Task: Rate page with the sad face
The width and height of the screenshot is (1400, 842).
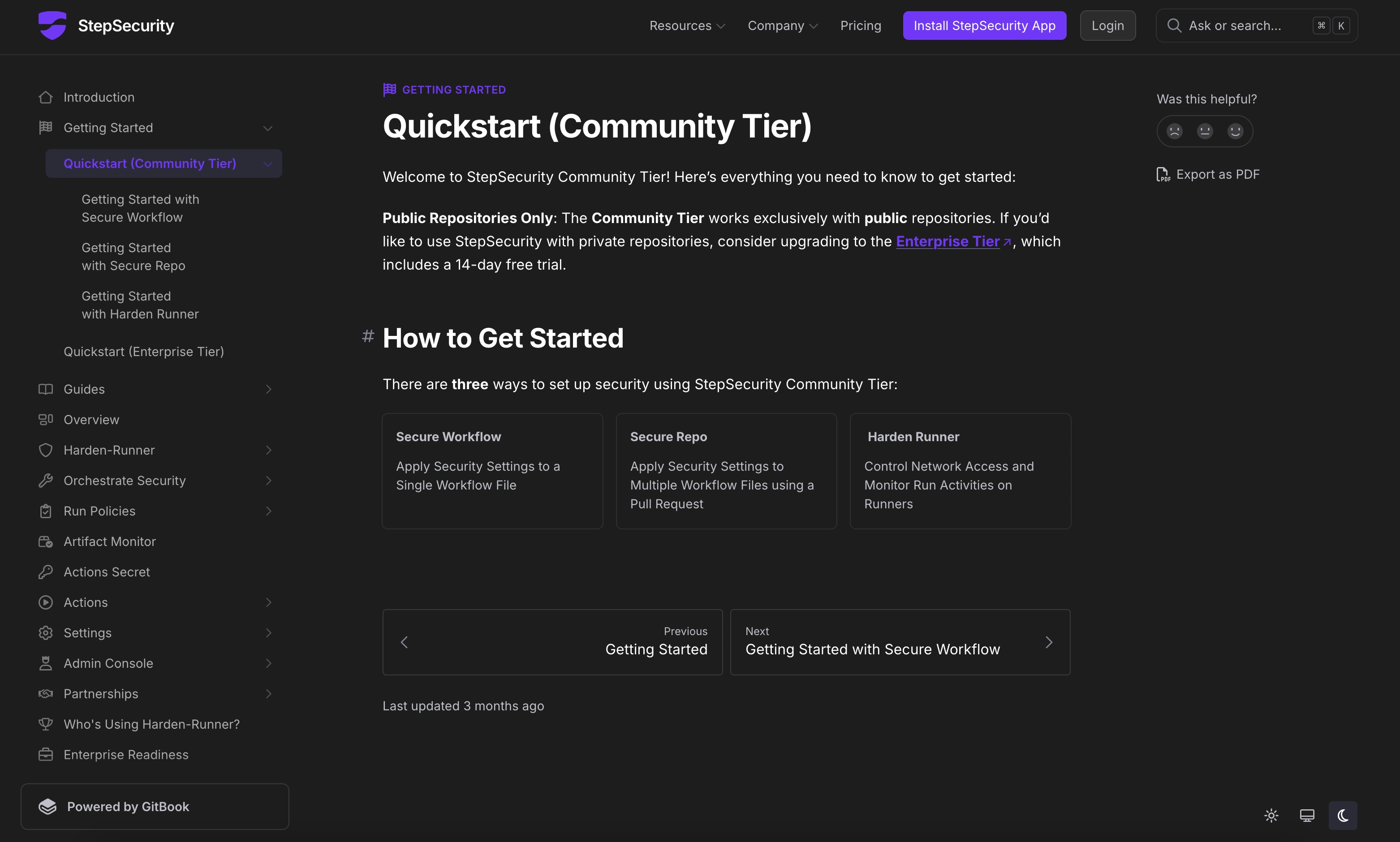Action: click(x=1174, y=131)
